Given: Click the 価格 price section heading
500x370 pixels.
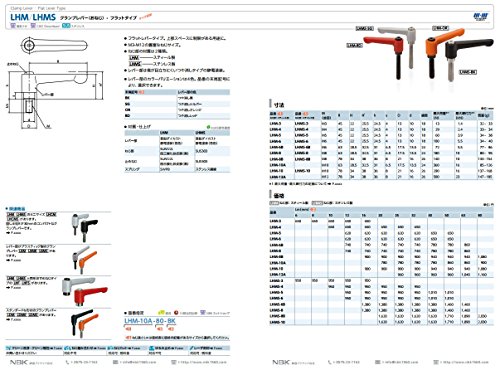Looking at the screenshot, I should 279,196.
